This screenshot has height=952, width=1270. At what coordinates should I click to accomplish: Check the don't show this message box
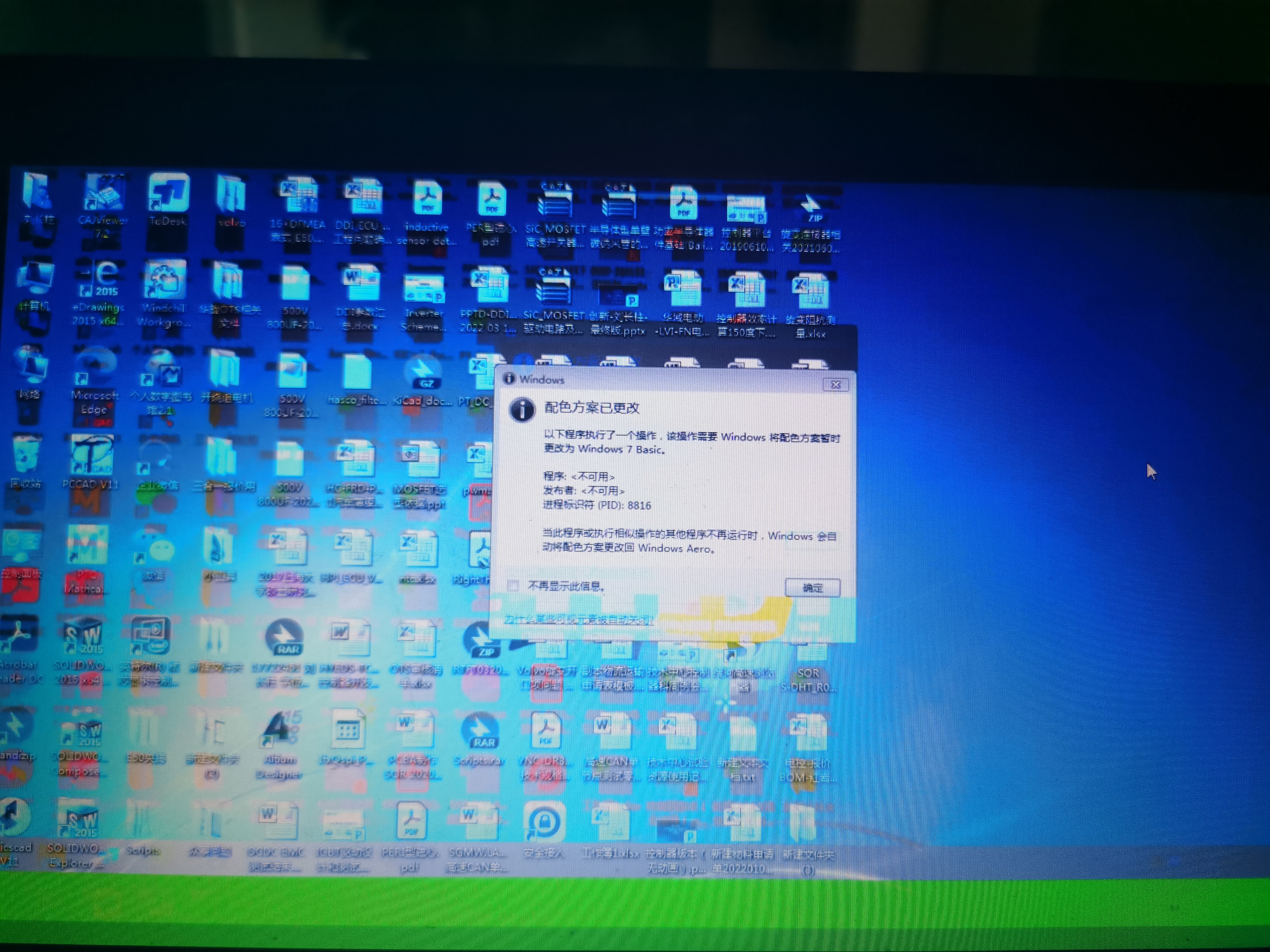(513, 586)
